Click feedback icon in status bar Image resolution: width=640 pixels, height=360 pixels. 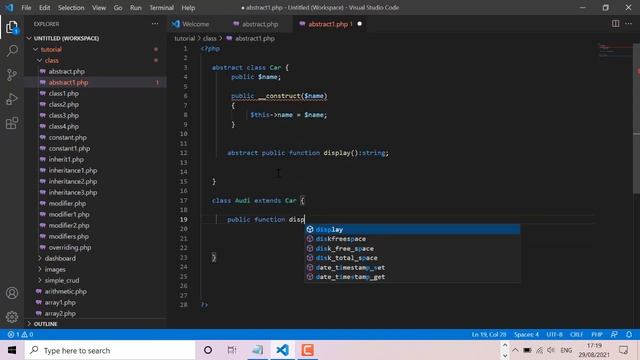[x=614, y=334]
